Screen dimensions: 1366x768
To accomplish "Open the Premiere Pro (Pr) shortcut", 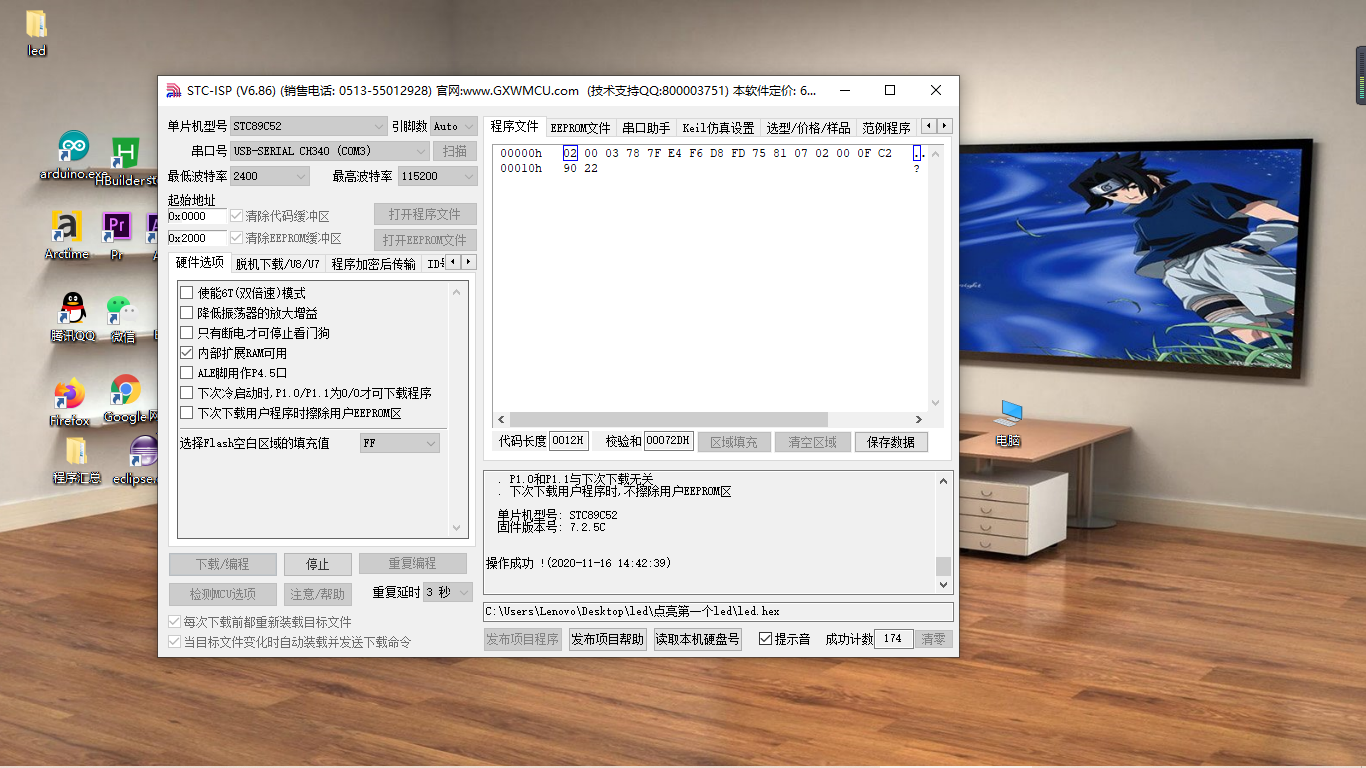I will pos(117,236).
